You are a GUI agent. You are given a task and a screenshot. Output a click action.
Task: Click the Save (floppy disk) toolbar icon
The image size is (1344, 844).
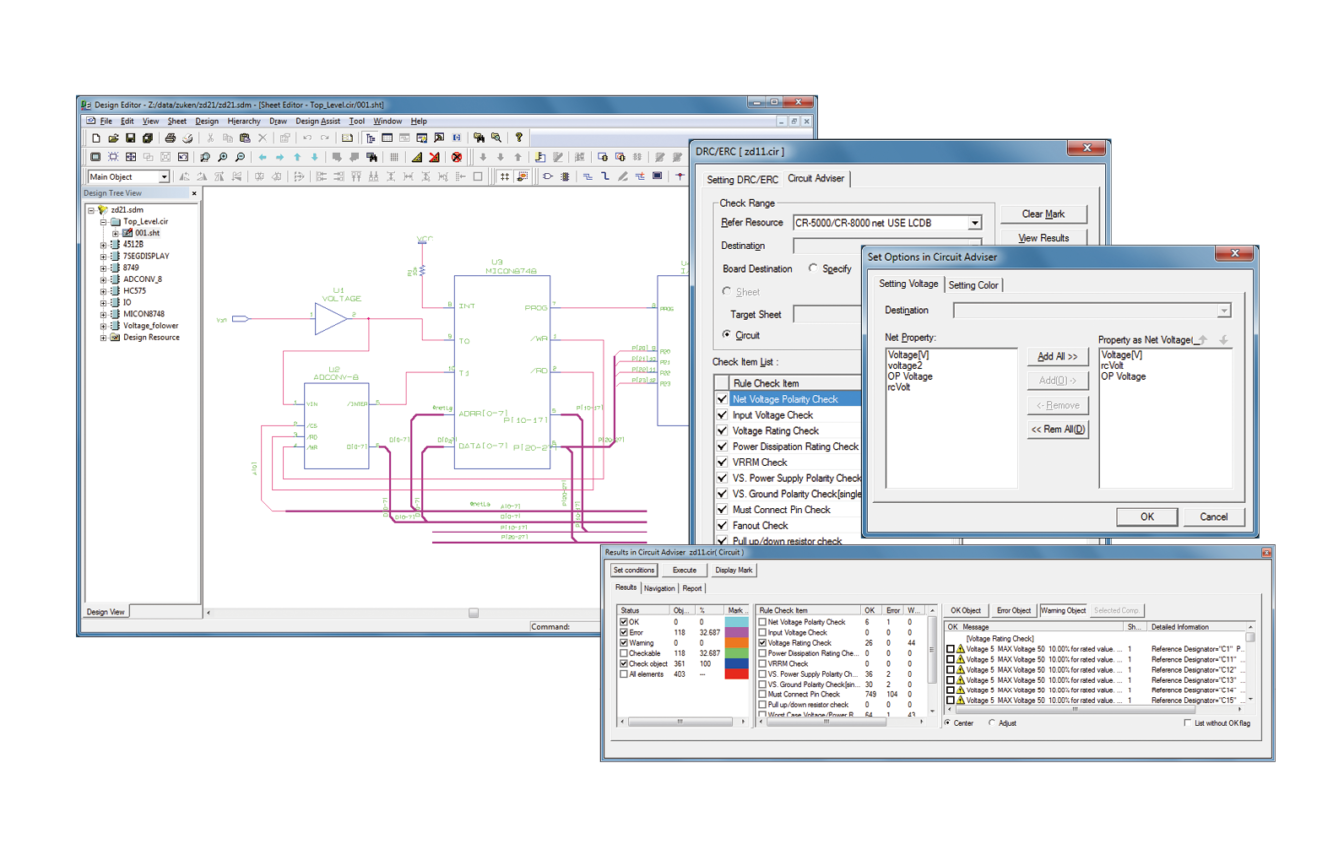tap(130, 138)
